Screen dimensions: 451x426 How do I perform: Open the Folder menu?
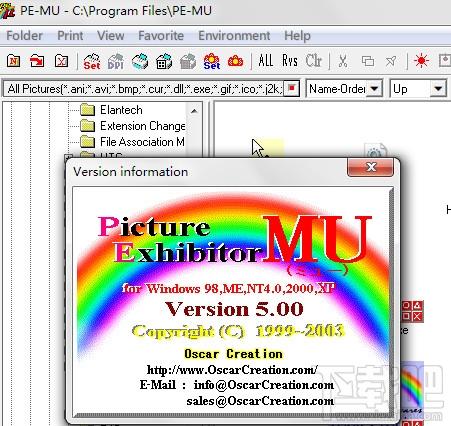[x=24, y=36]
